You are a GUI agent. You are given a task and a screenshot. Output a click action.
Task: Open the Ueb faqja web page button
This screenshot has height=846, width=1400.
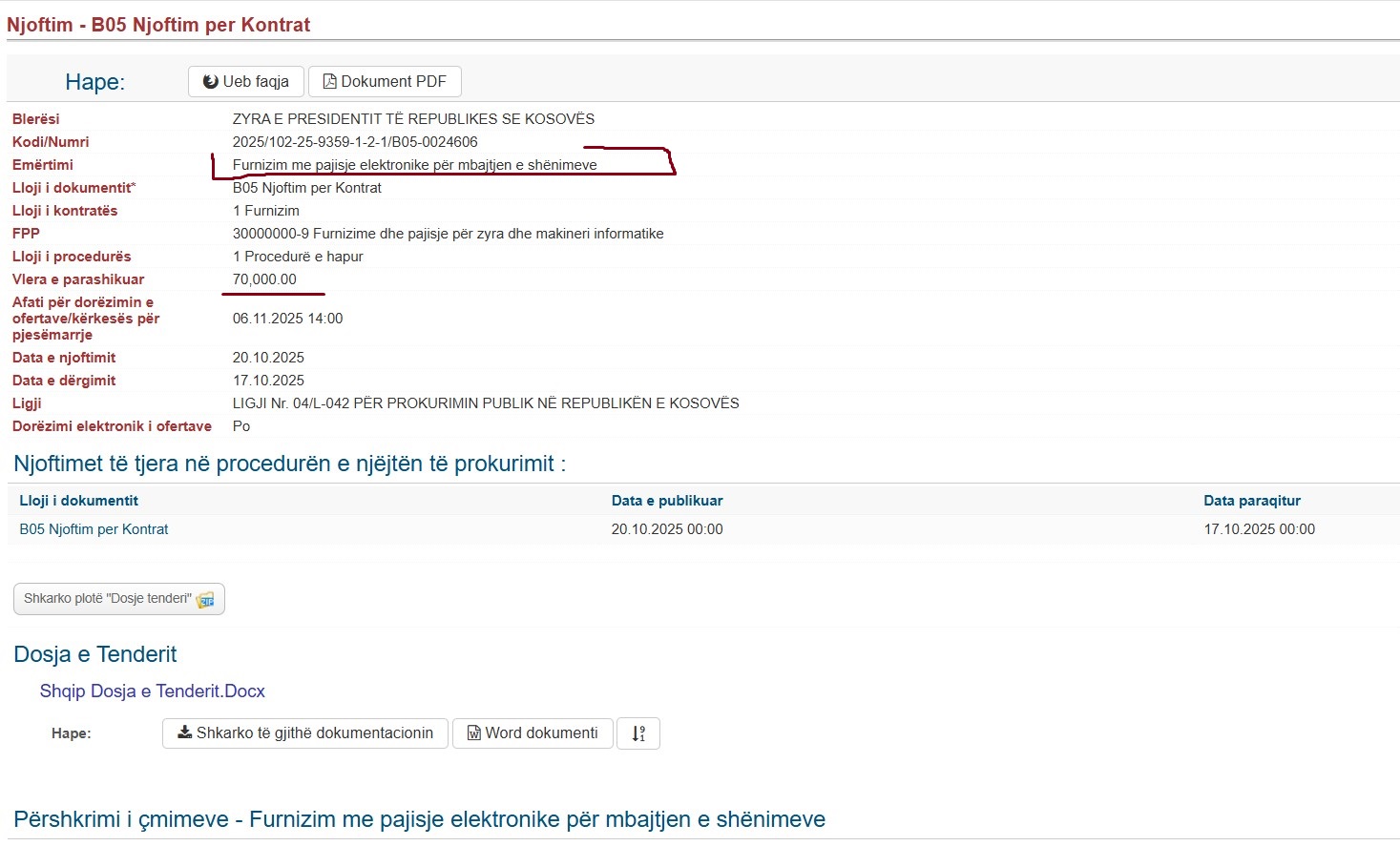click(x=245, y=82)
